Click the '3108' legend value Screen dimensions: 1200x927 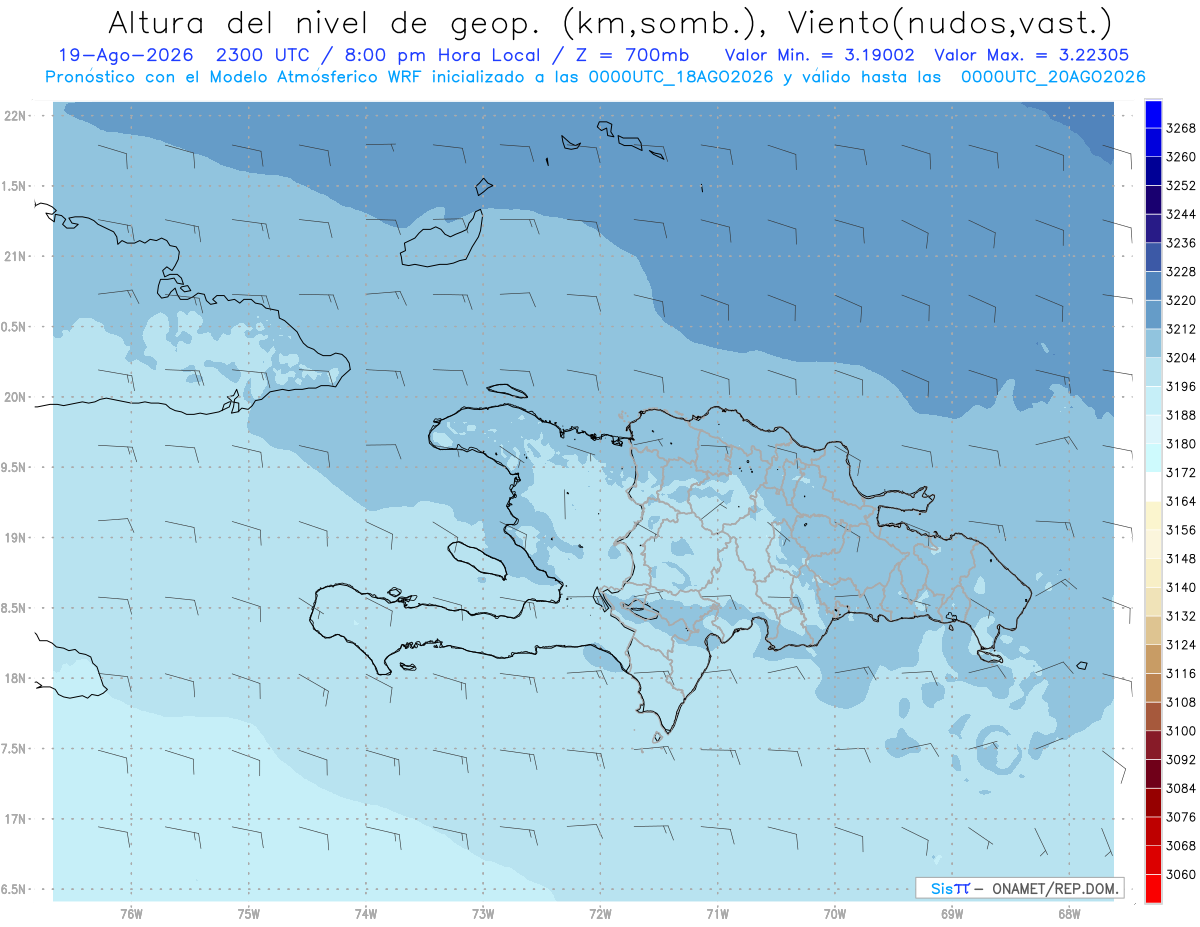coord(1181,702)
